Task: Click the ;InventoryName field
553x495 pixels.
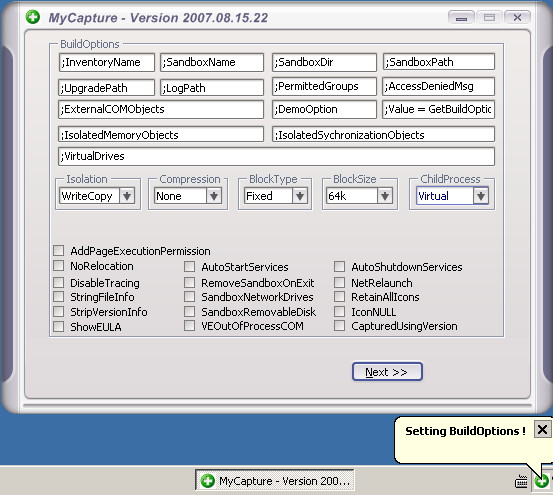Action: click(x=107, y=62)
